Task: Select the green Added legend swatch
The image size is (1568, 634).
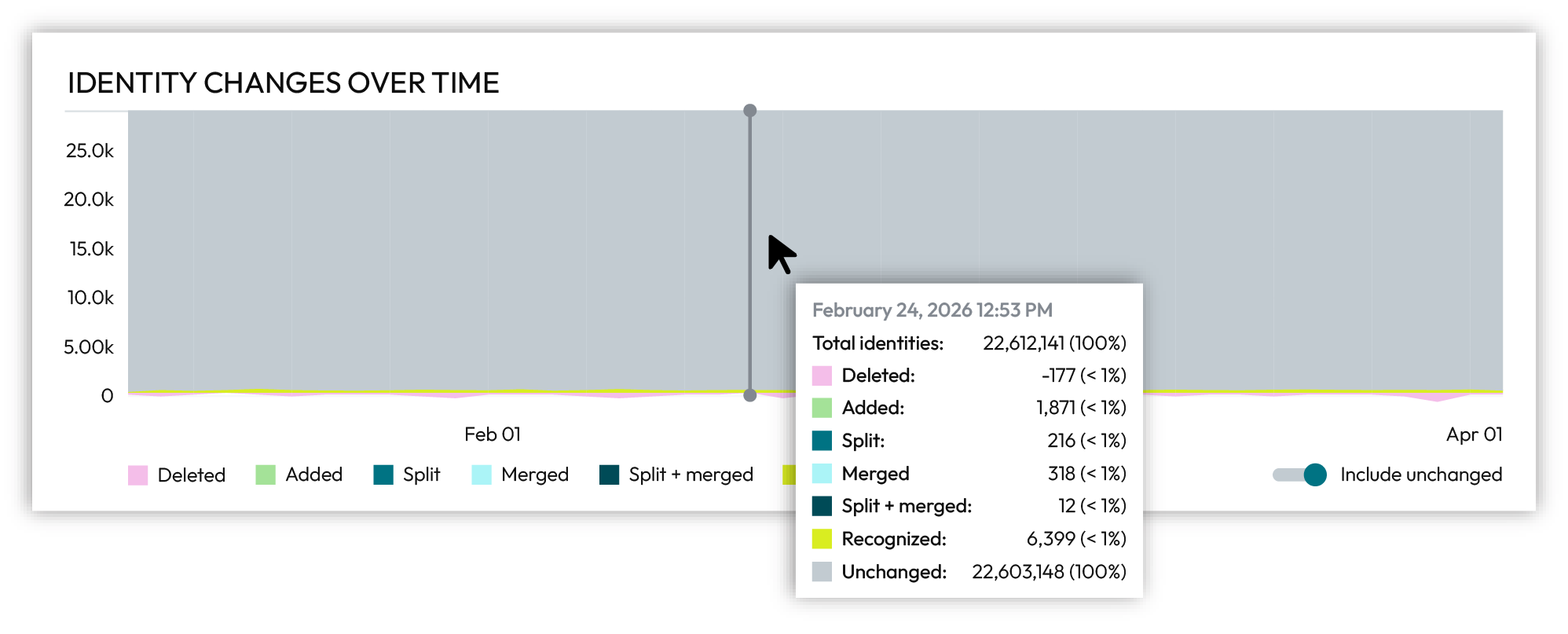Action: pos(266,475)
